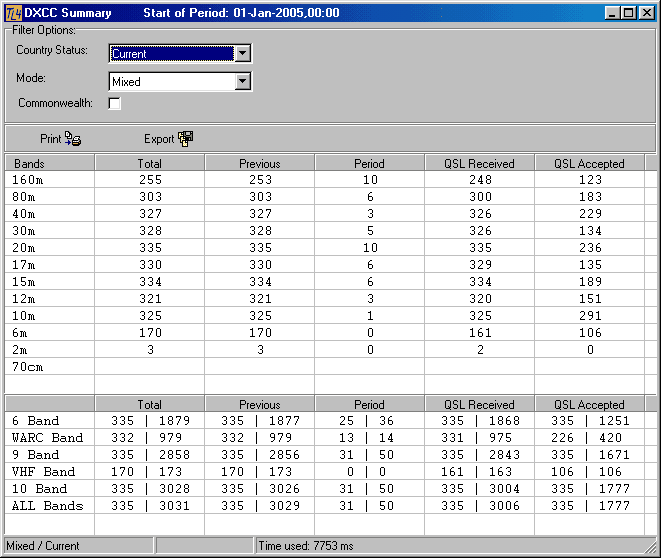Click the 20m QSL Accepted value 236

point(590,248)
